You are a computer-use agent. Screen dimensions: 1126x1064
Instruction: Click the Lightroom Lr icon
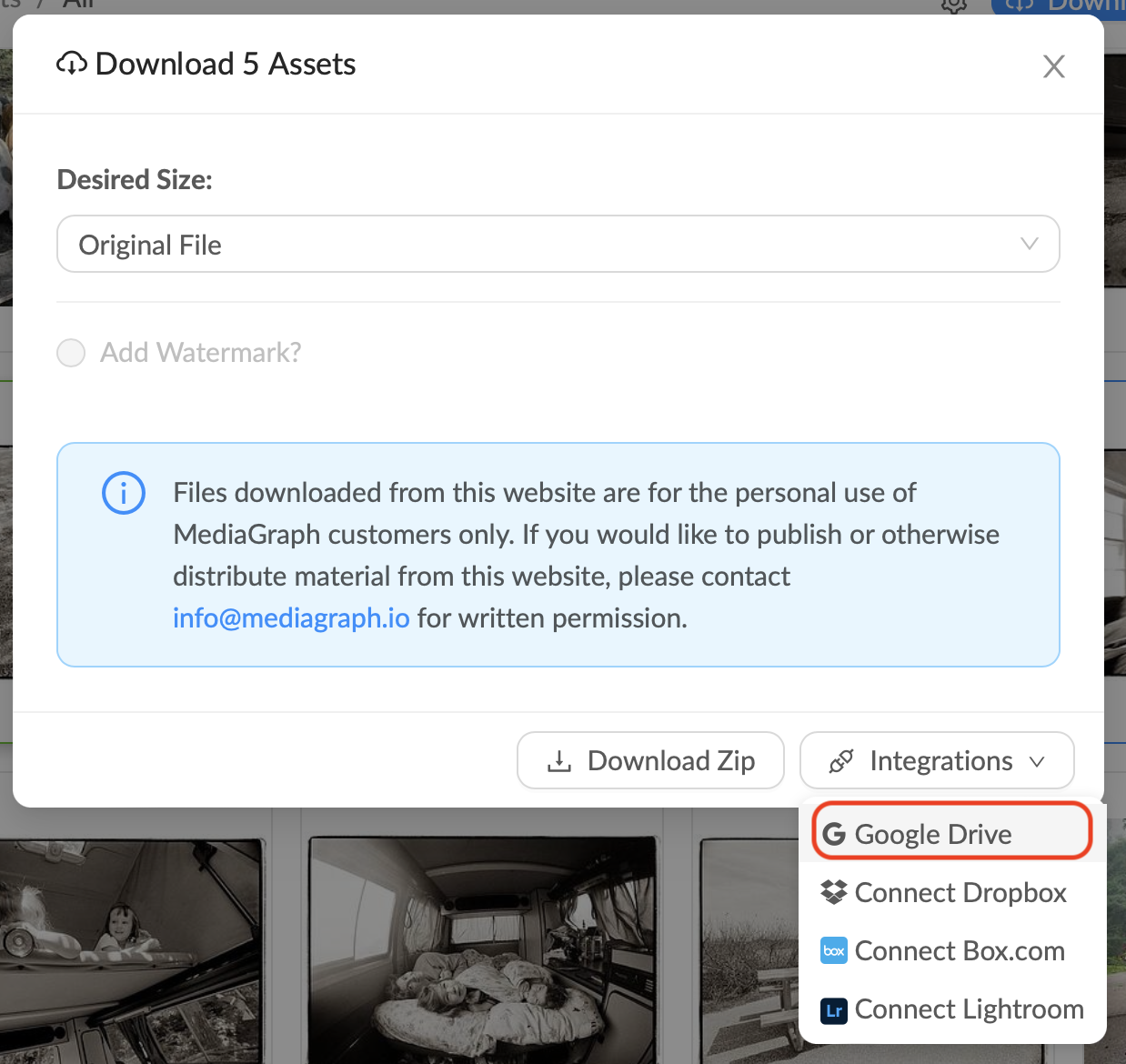point(834,1010)
